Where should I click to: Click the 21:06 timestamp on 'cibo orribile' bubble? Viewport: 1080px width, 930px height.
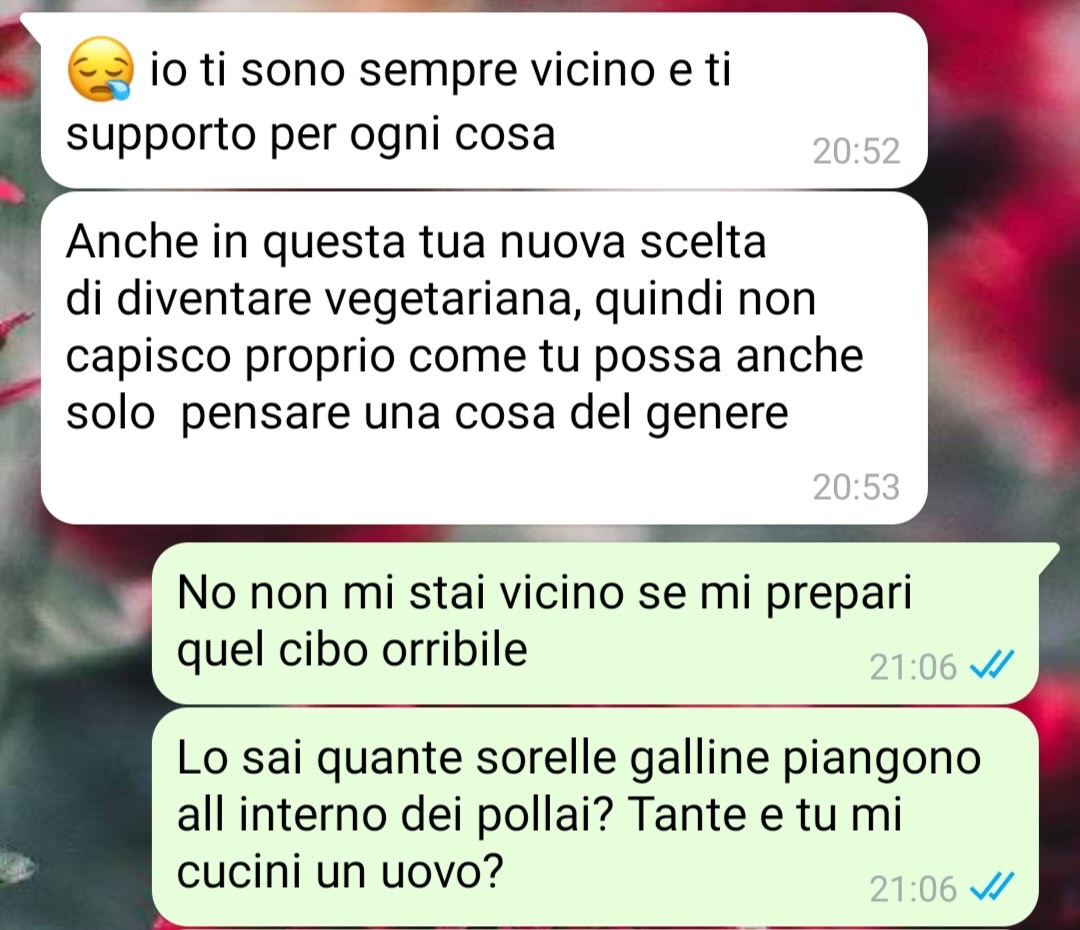pyautogui.click(x=913, y=667)
